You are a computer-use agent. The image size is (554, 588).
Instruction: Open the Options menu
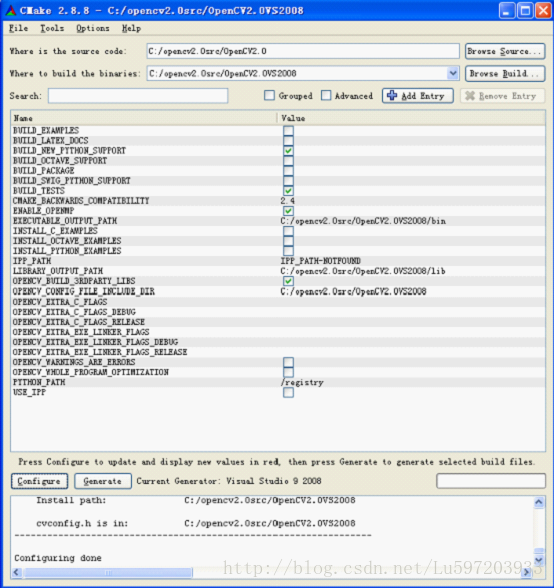(93, 28)
